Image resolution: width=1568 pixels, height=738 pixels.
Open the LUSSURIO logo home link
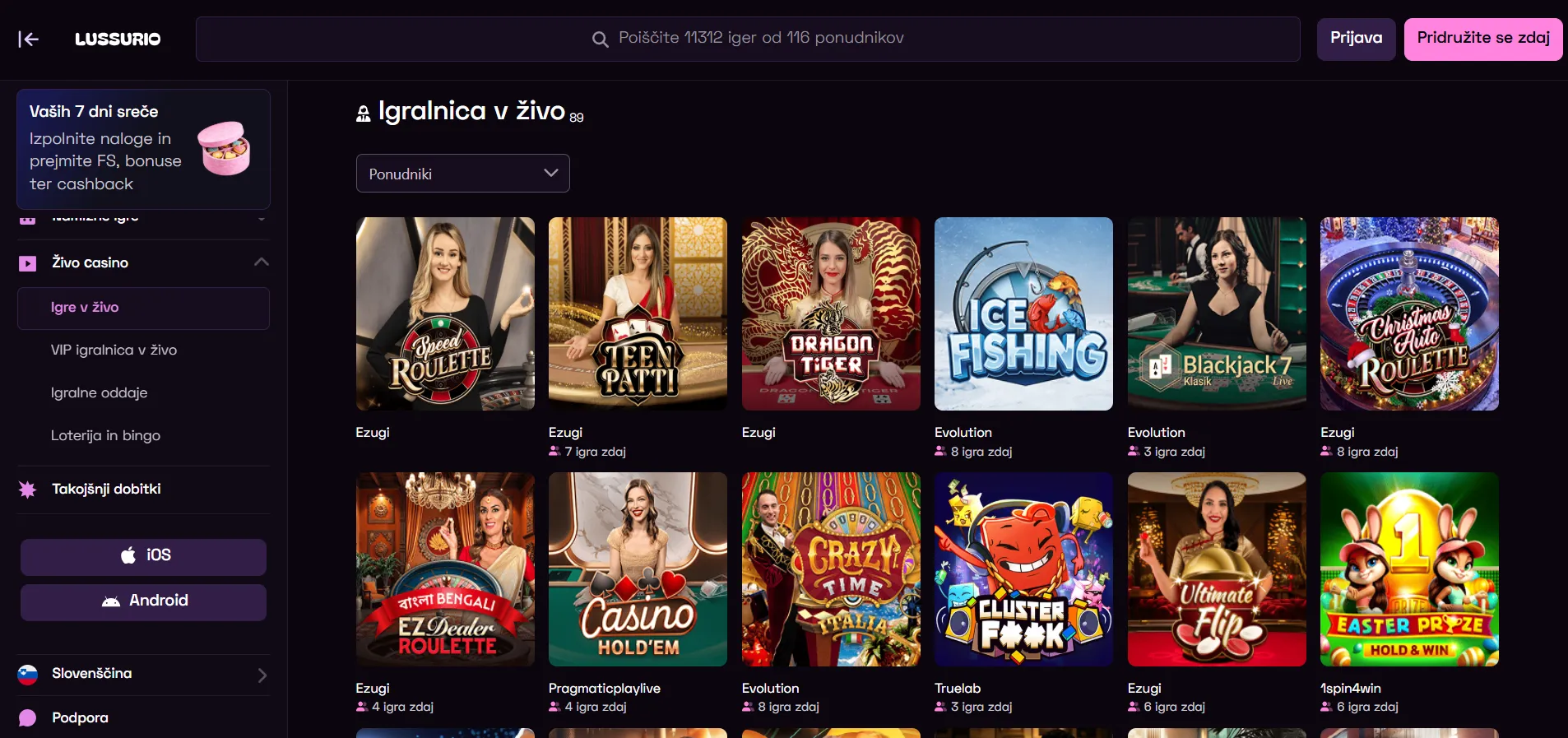118,39
